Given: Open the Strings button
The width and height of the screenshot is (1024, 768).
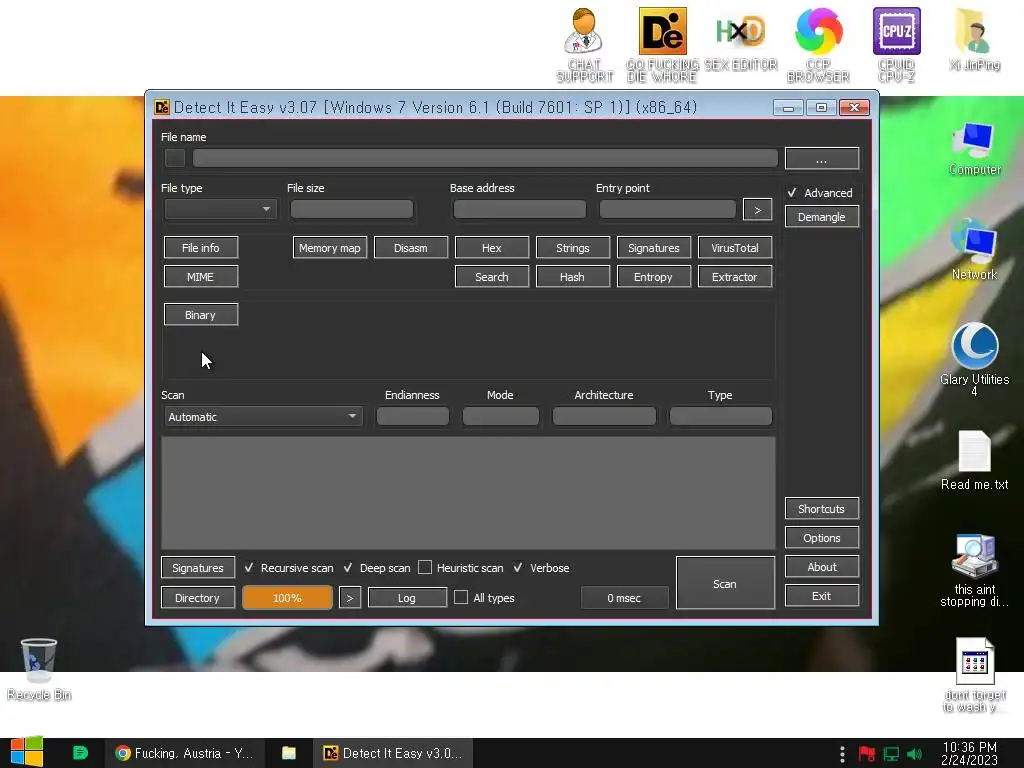Looking at the screenshot, I should [x=573, y=248].
